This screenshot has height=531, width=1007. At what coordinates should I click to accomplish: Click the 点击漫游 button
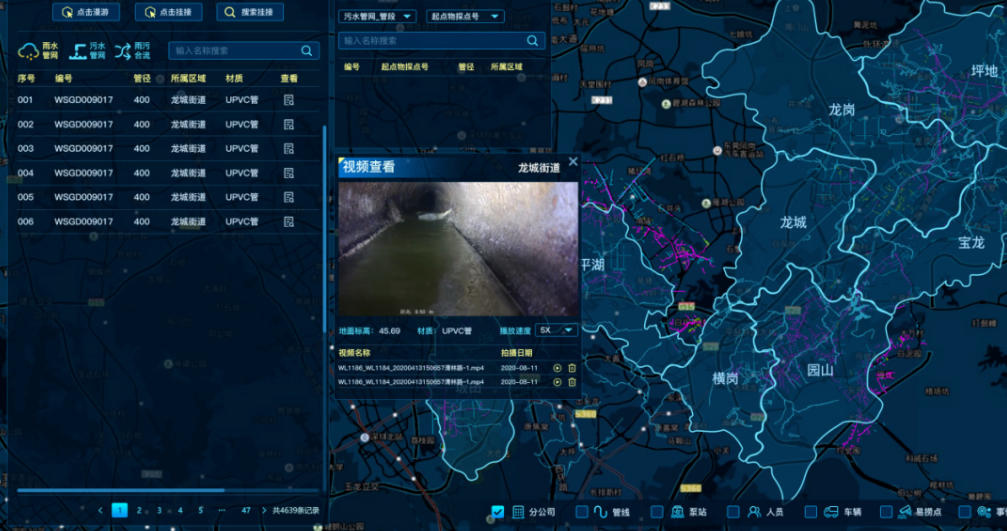(88, 12)
